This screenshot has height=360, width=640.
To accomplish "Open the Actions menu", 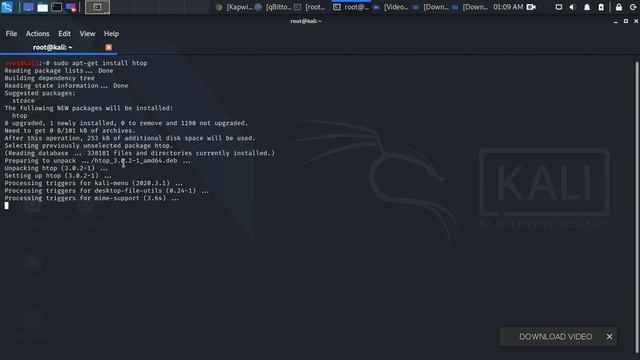I will [x=38, y=33].
